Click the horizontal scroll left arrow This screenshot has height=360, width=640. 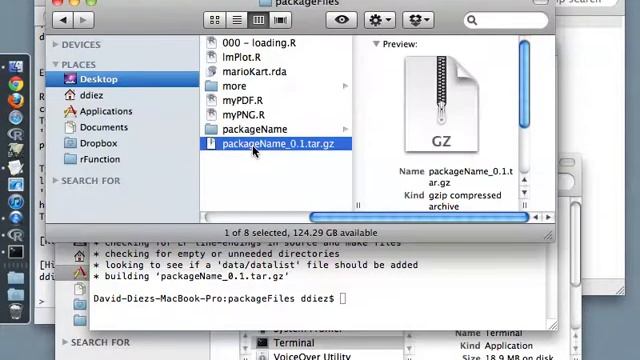(536, 217)
